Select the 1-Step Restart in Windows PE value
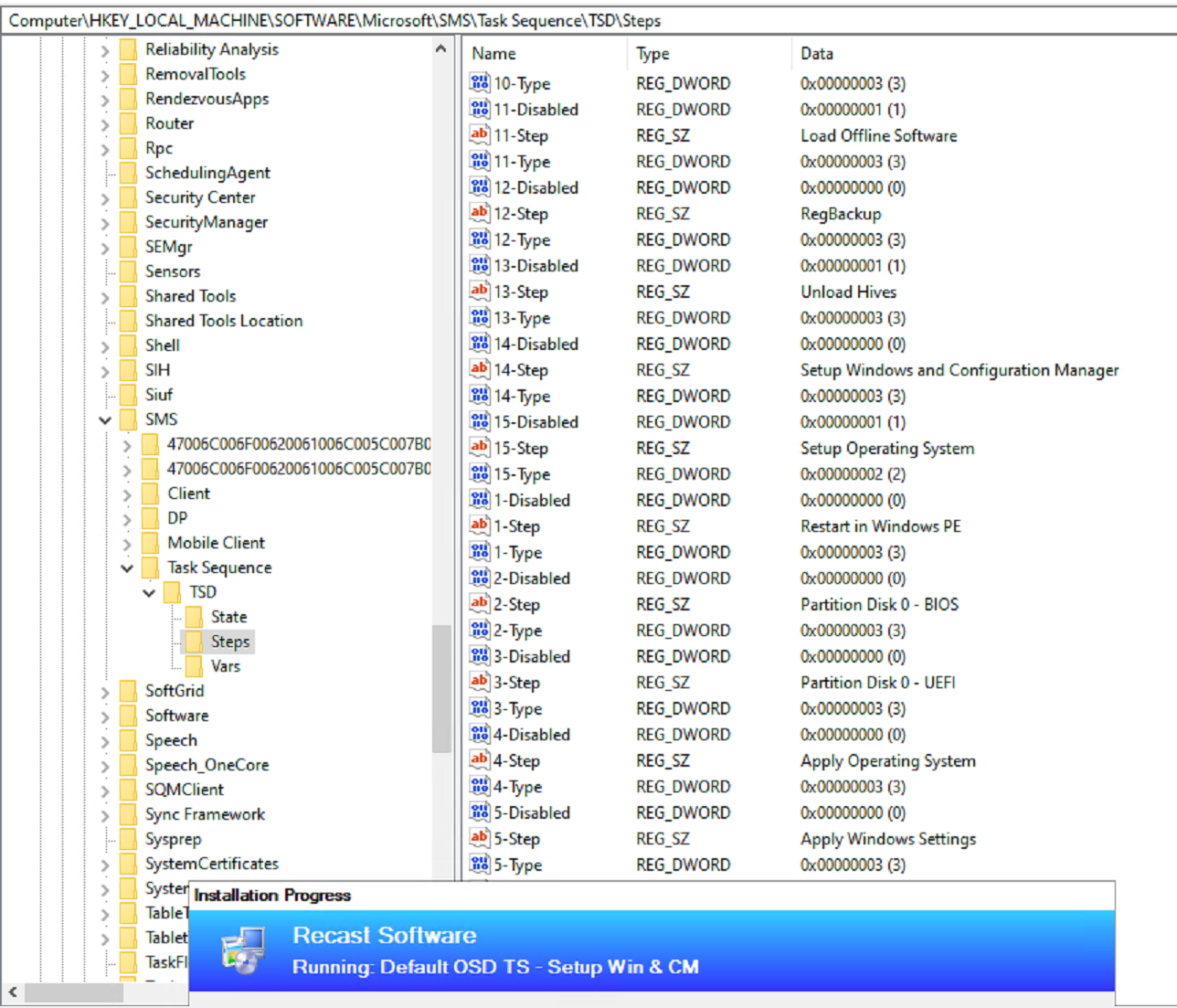Screen dimensions: 1177x1008 coord(516,526)
